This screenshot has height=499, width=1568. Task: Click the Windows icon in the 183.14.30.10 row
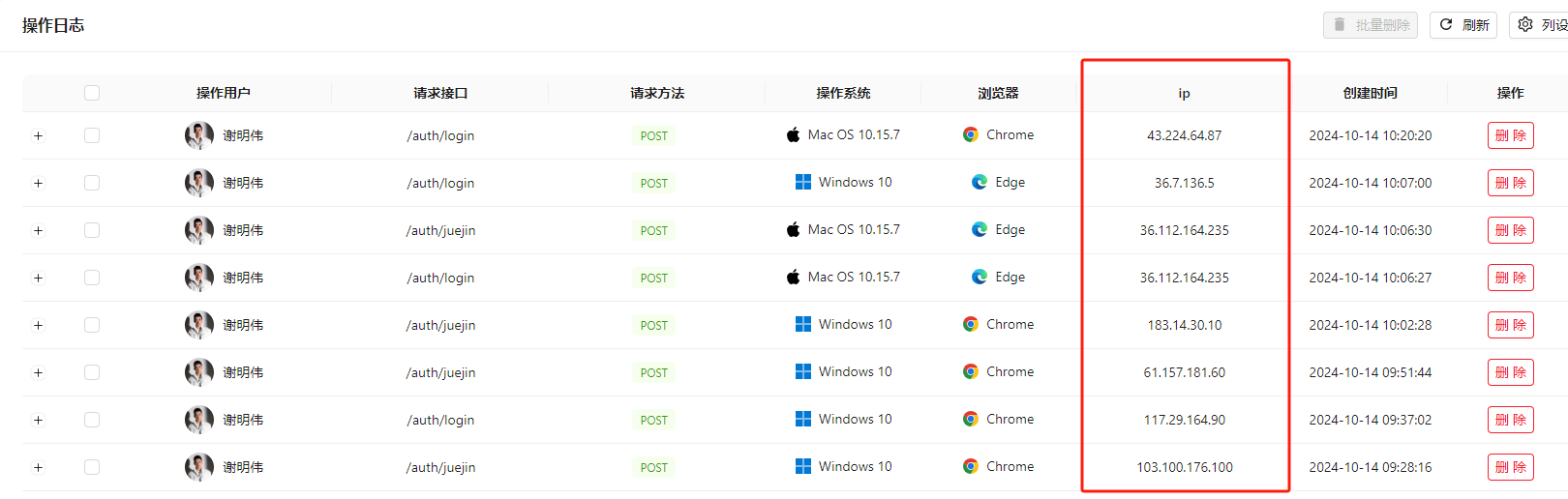803,324
